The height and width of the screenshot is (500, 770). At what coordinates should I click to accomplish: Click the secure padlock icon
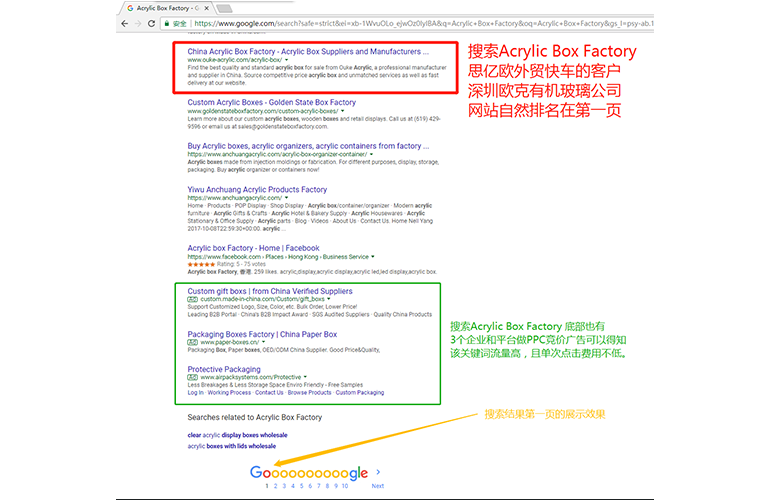click(167, 24)
